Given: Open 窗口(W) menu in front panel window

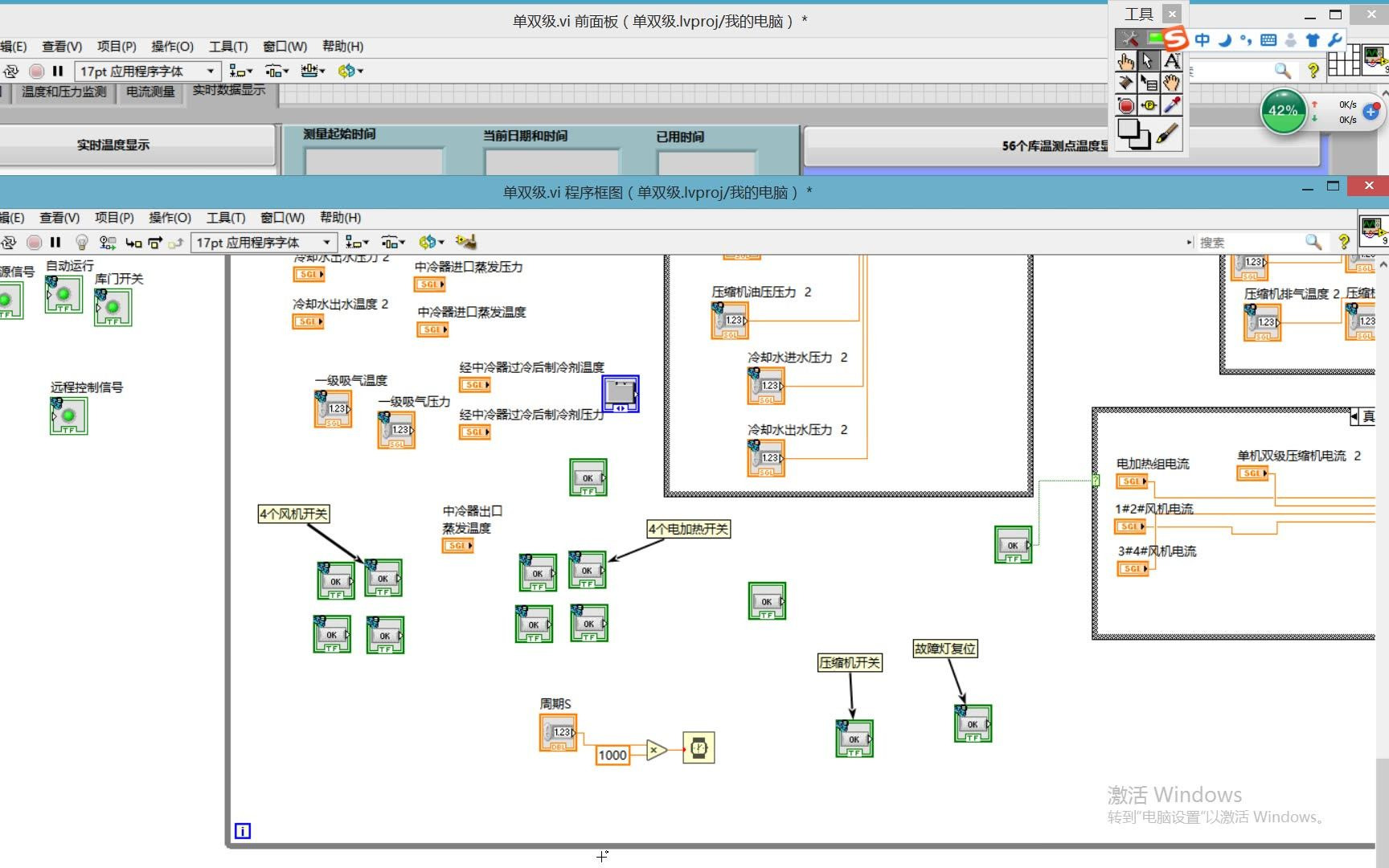Looking at the screenshot, I should [285, 46].
